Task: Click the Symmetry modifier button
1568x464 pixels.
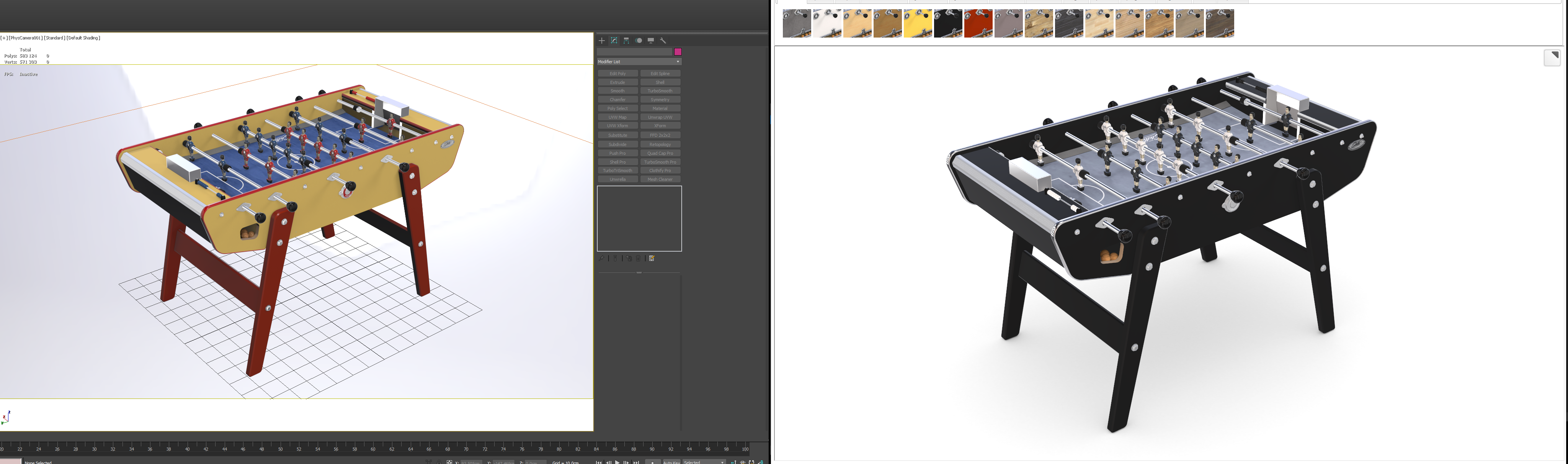Action: (660, 99)
